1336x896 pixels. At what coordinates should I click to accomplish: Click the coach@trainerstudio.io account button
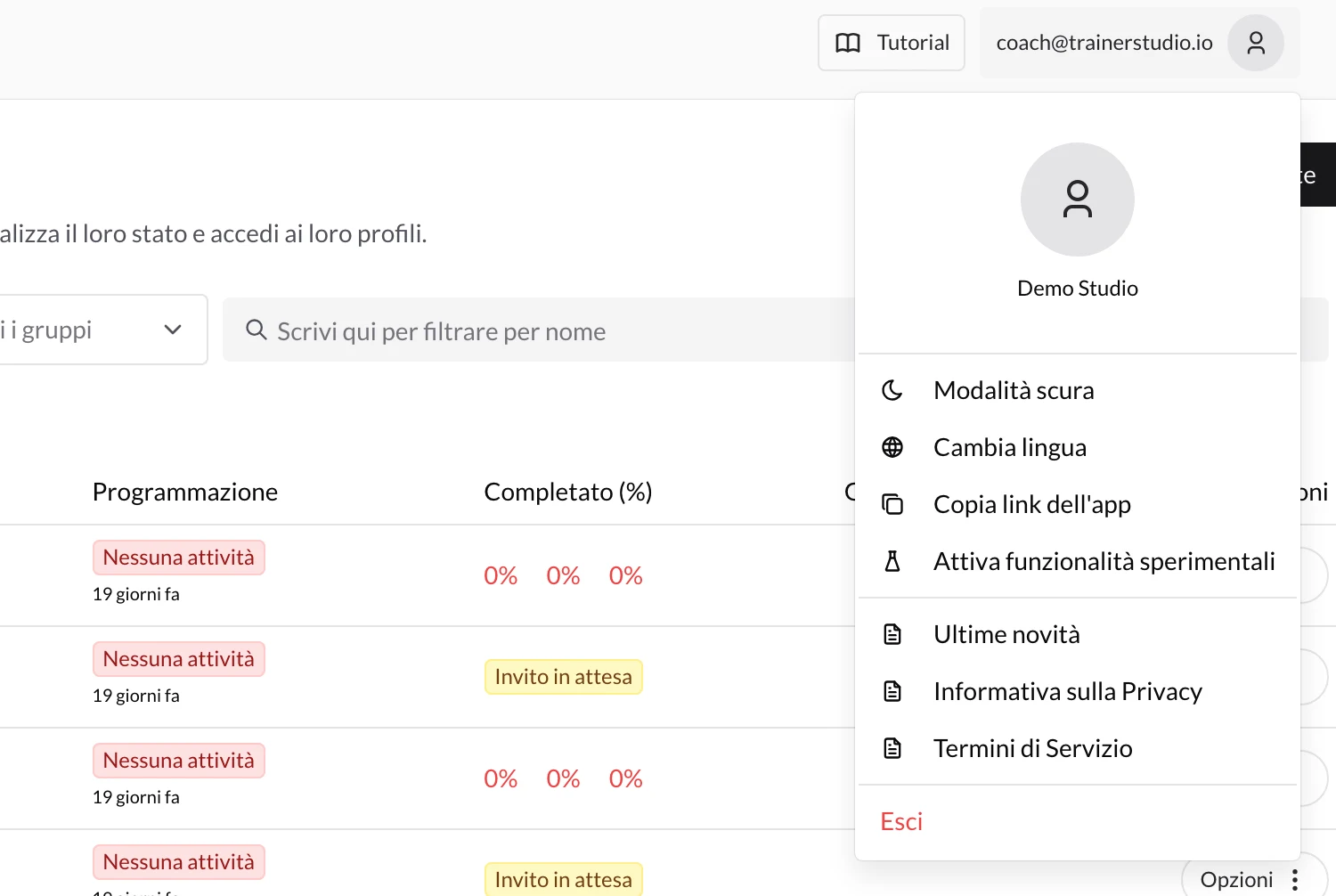pos(1140,43)
